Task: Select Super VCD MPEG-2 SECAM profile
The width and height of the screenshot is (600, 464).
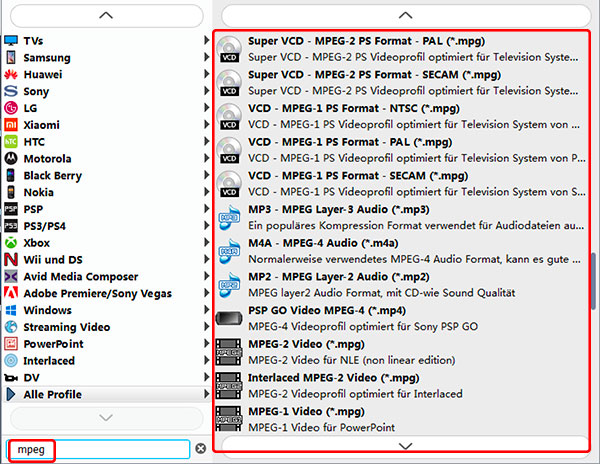Action: pos(401,83)
